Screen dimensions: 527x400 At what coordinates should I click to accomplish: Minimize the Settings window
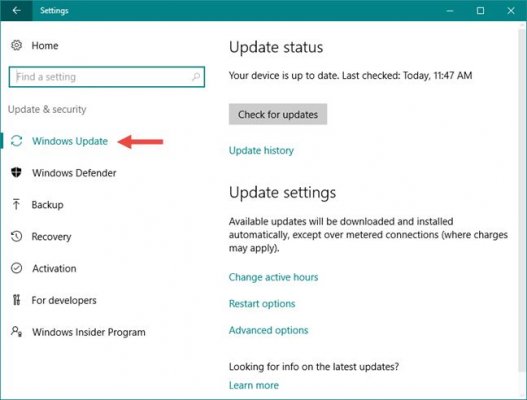(450, 10)
